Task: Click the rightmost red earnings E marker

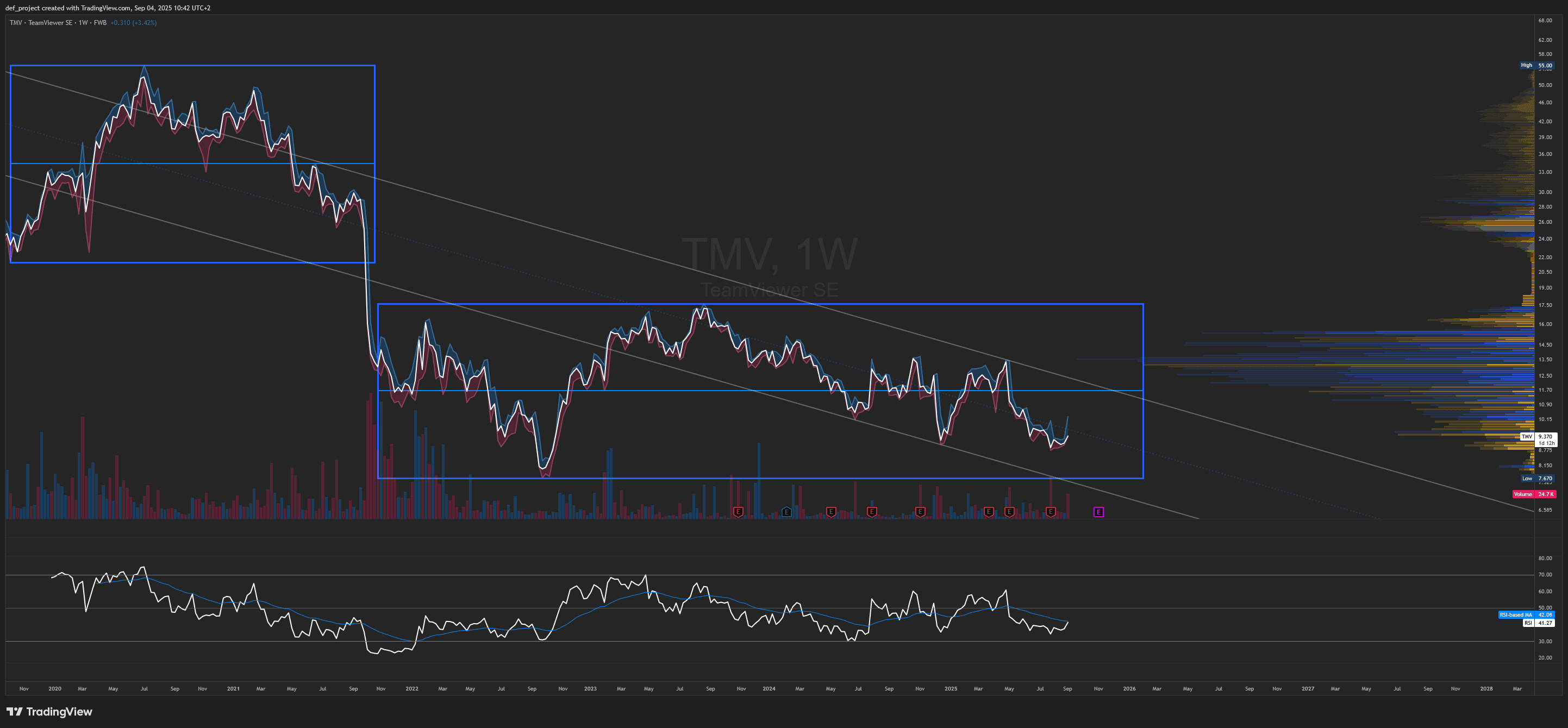Action: pyautogui.click(x=1050, y=512)
